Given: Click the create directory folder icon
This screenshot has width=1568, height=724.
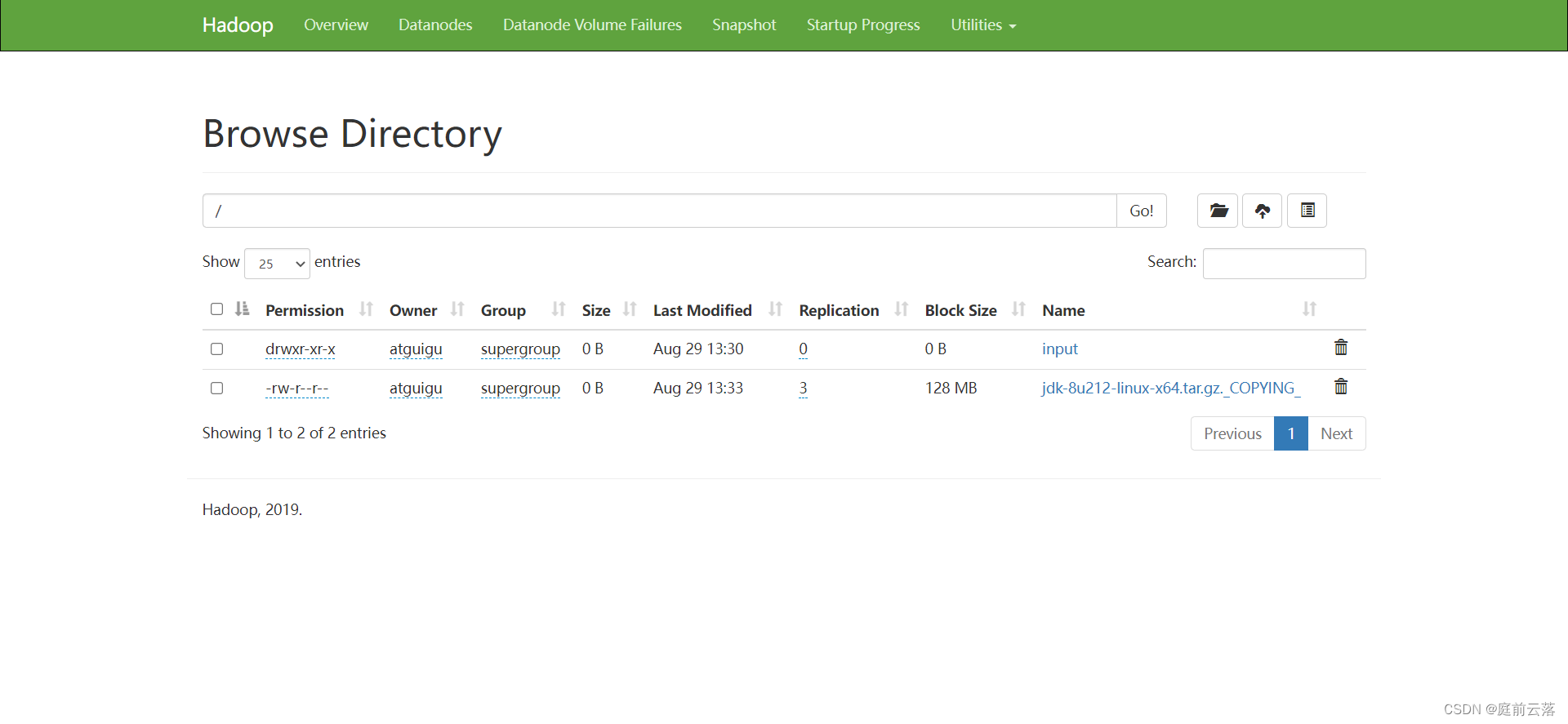Looking at the screenshot, I should tap(1218, 211).
